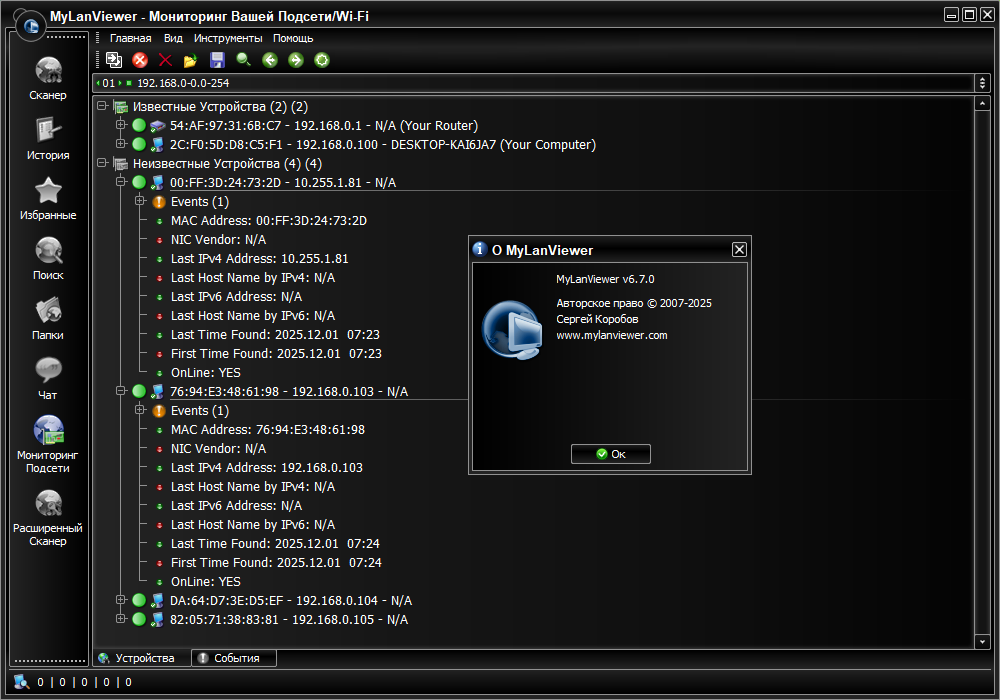Open the Инструменты menu
The height and width of the screenshot is (700, 1000).
[228, 38]
